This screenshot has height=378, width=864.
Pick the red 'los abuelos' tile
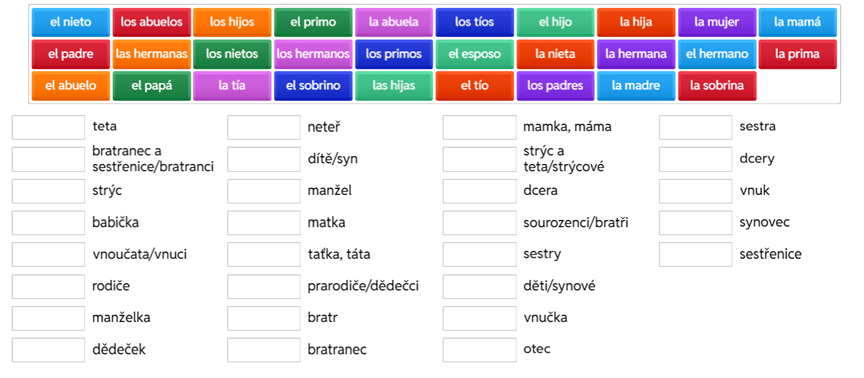(152, 23)
